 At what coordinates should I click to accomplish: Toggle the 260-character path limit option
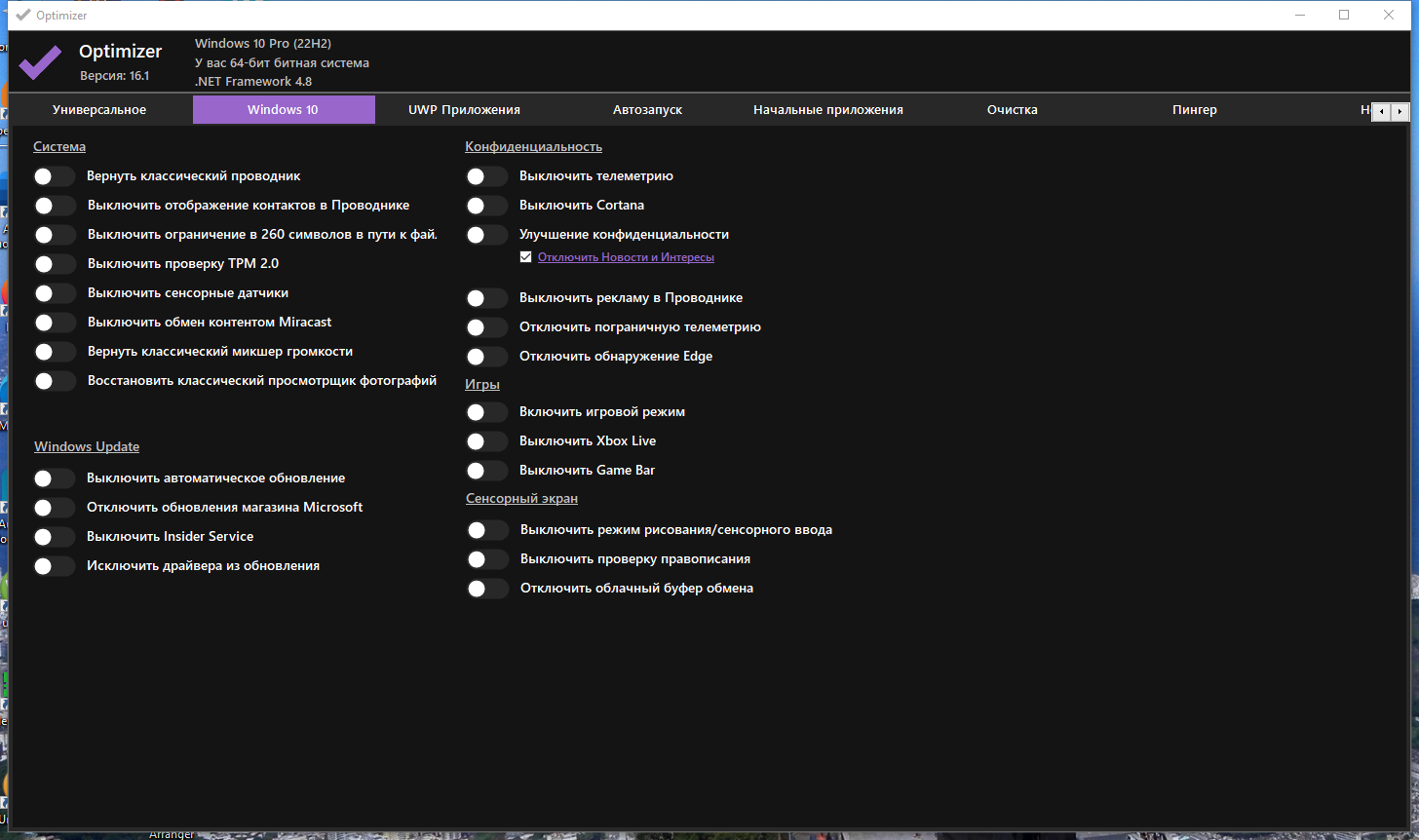tap(55, 235)
